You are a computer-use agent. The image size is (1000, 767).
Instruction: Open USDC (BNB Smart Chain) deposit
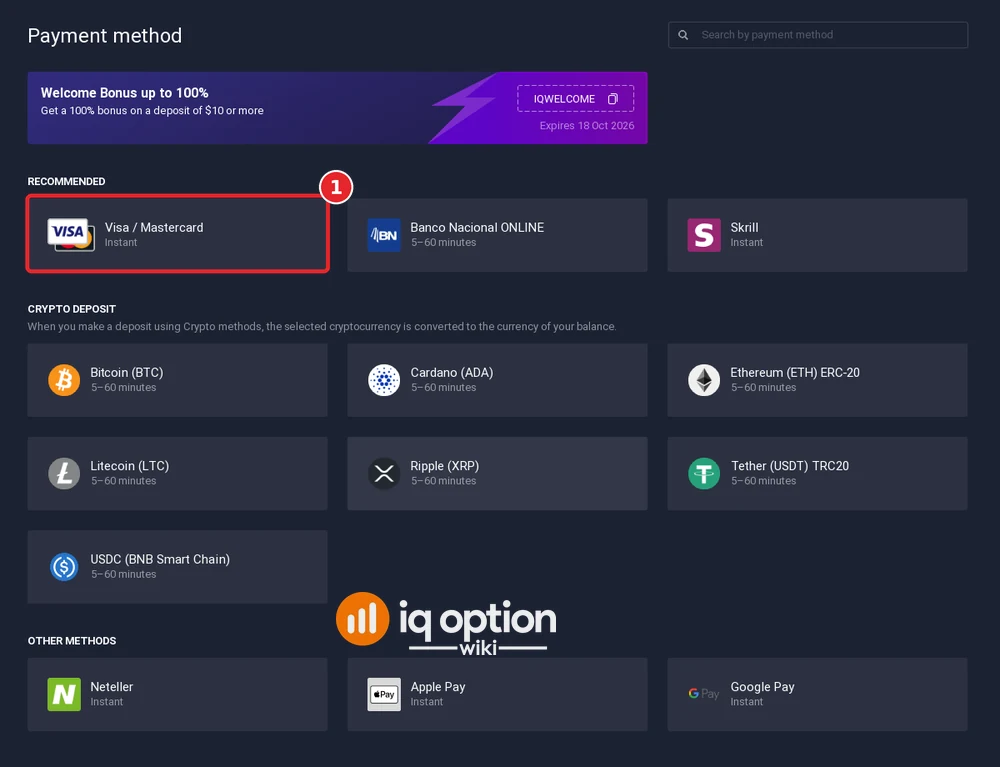[x=177, y=567]
